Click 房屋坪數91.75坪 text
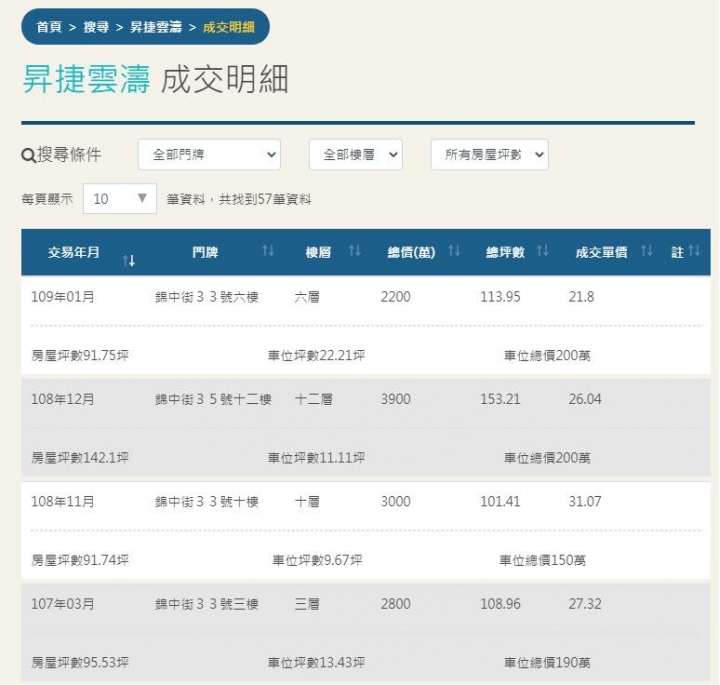Image resolution: width=720 pixels, height=685 pixels. [x=80, y=355]
